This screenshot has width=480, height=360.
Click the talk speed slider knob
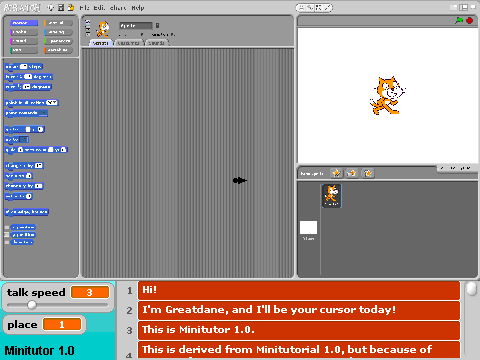pos(32,305)
